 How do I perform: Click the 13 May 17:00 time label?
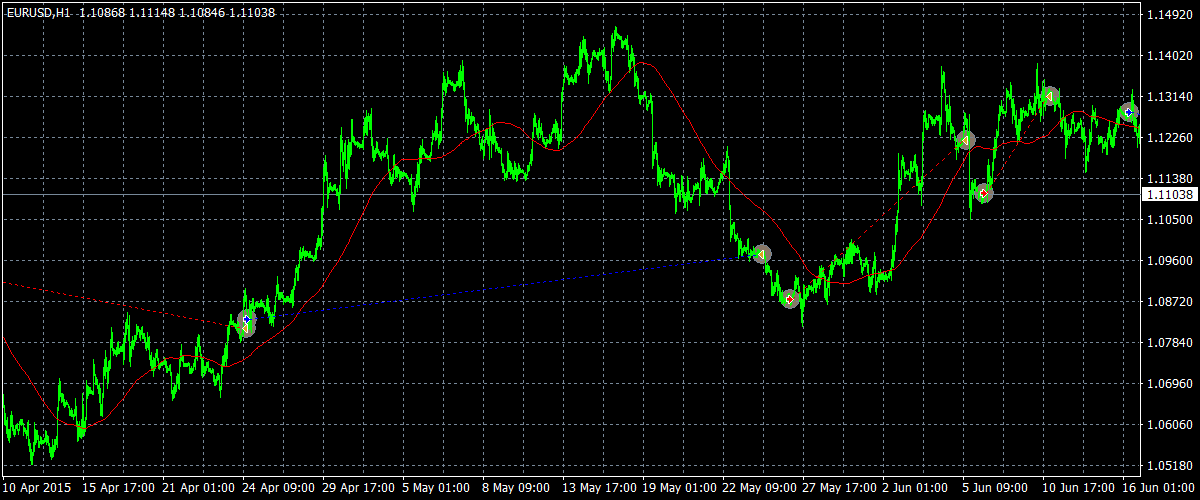(x=598, y=489)
